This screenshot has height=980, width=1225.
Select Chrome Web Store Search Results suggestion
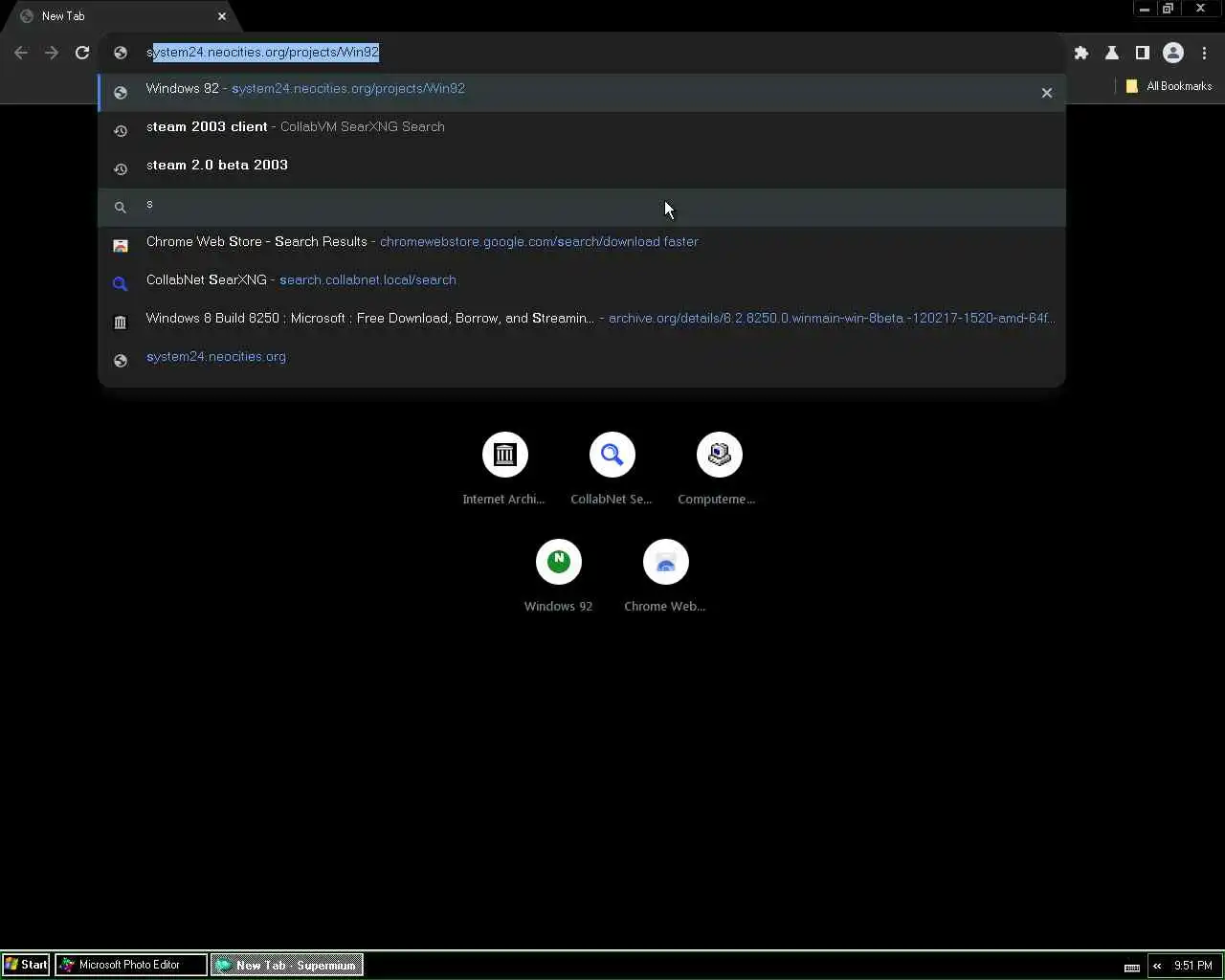point(581,245)
